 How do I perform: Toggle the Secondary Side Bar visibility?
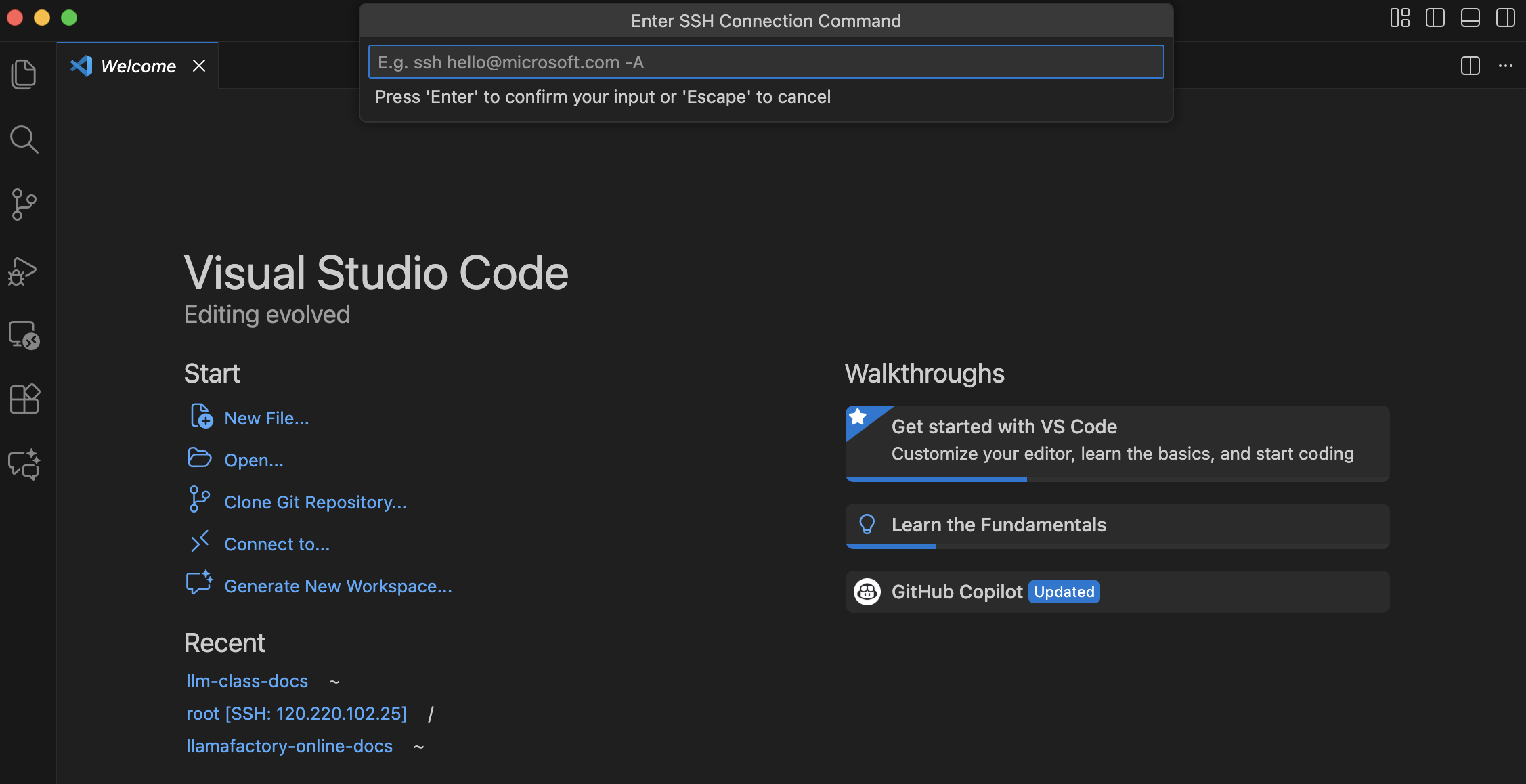click(1505, 18)
